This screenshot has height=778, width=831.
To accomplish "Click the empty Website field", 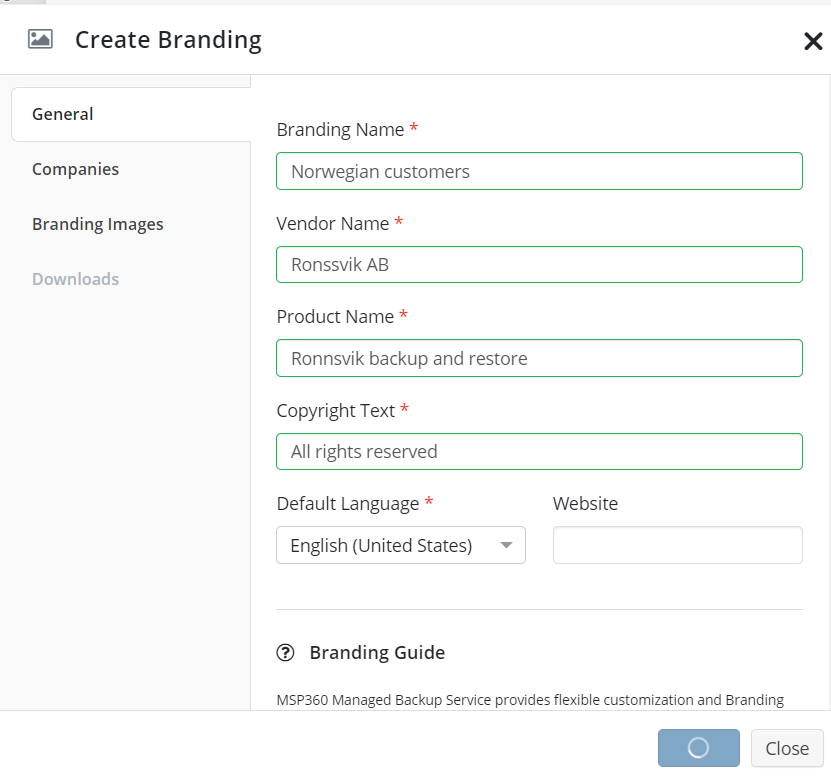I will tap(677, 545).
